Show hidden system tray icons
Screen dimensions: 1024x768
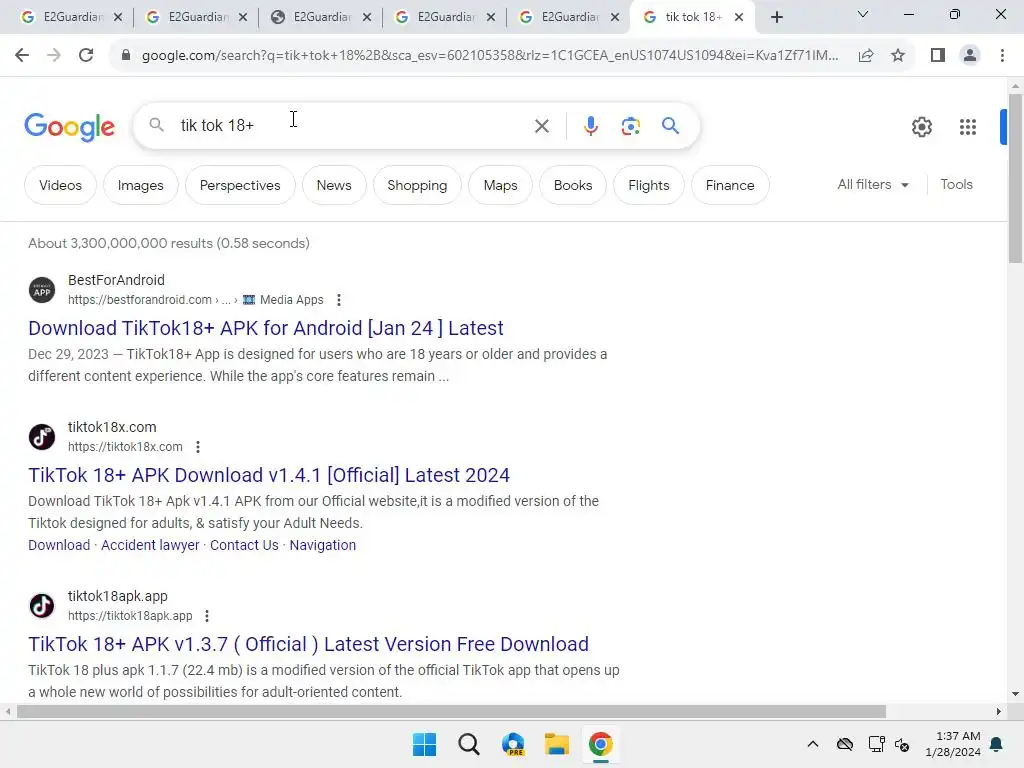coord(812,744)
